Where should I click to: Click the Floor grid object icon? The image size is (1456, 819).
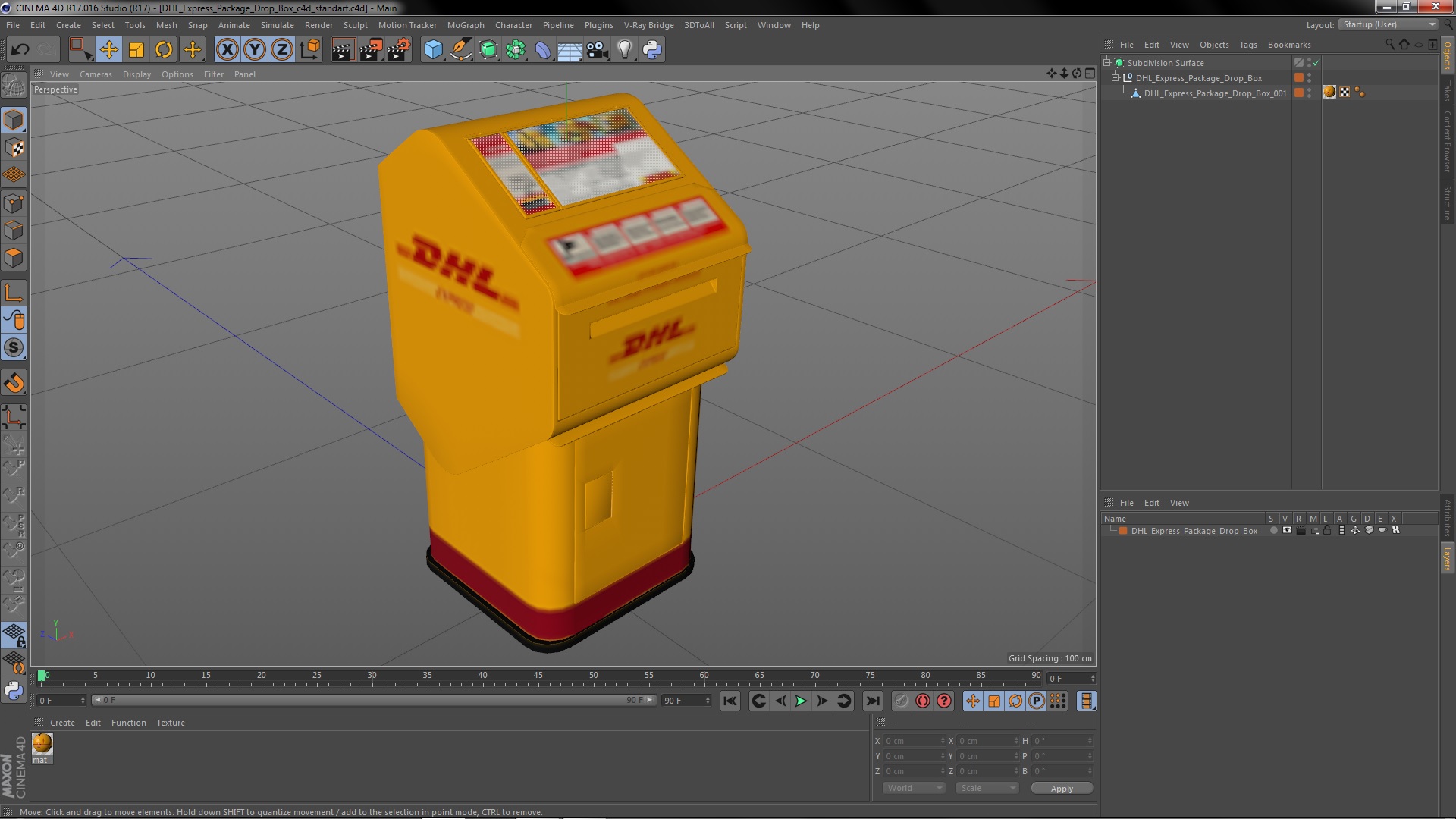(x=570, y=50)
